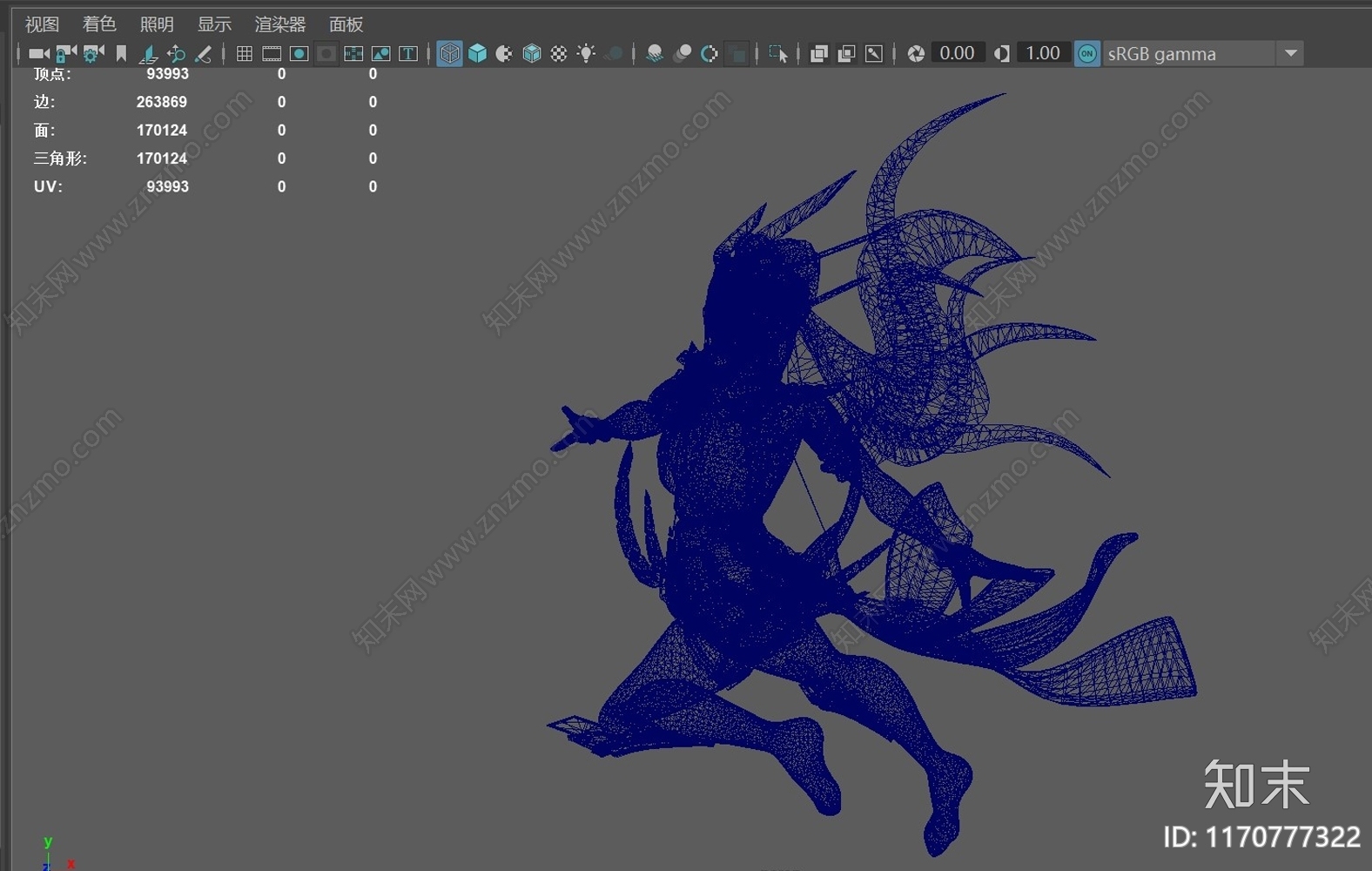Toggle the X-Ray Joints icon
1372x871 pixels.
874,54
